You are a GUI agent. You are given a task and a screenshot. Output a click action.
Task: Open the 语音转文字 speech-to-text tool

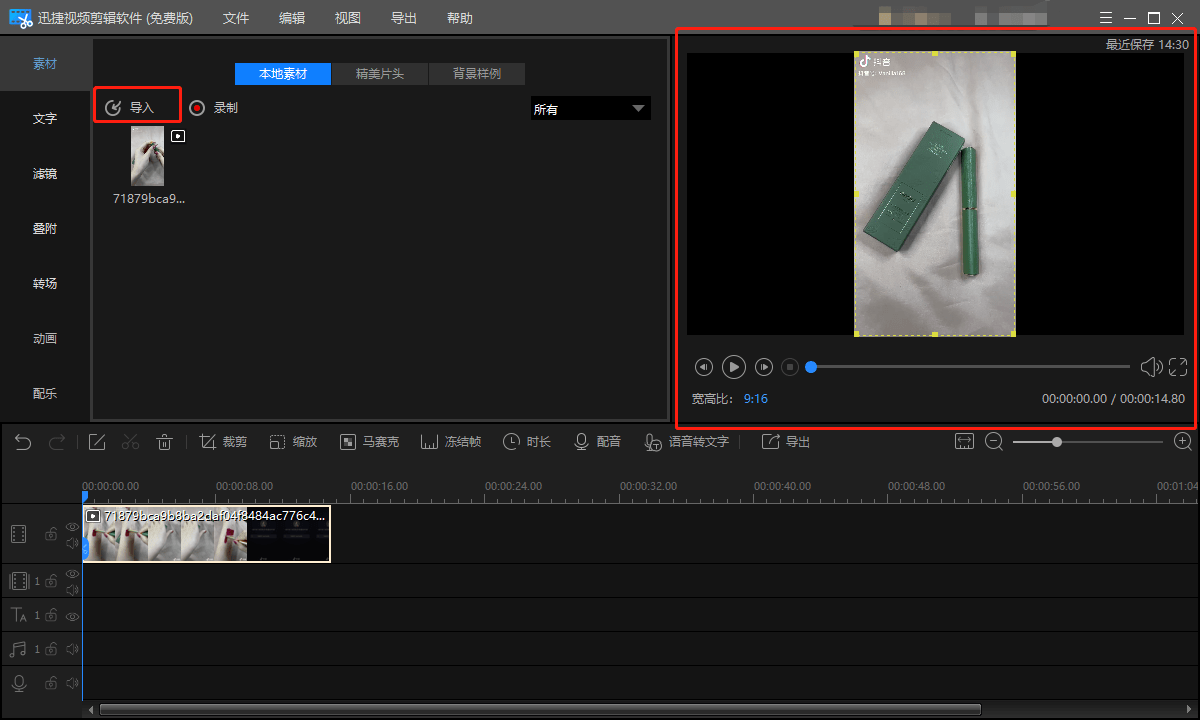686,442
